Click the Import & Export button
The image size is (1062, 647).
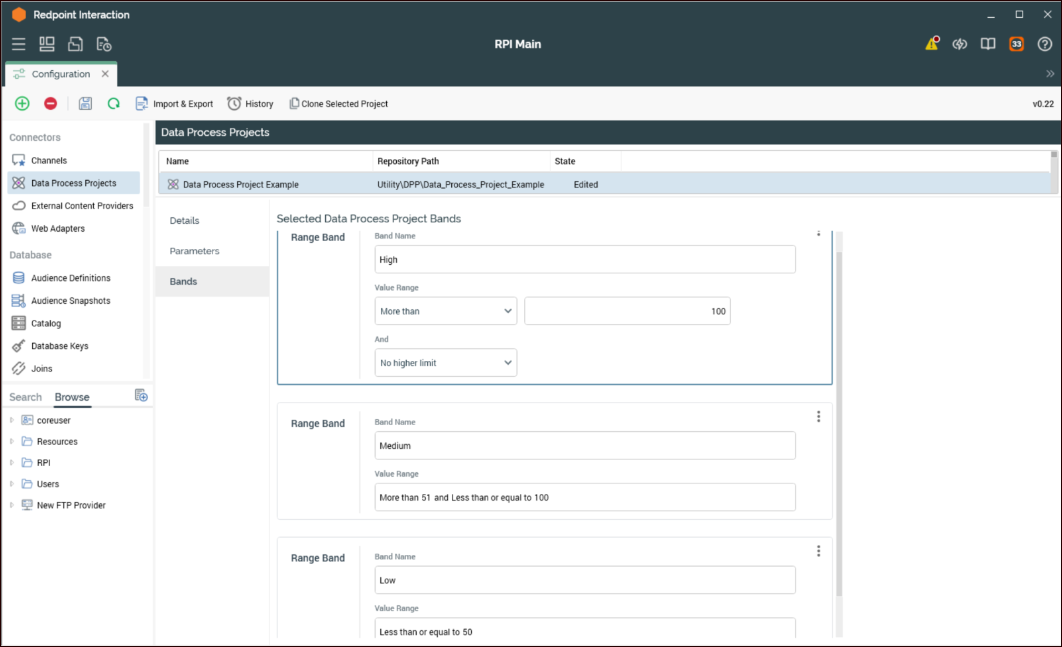coord(174,104)
